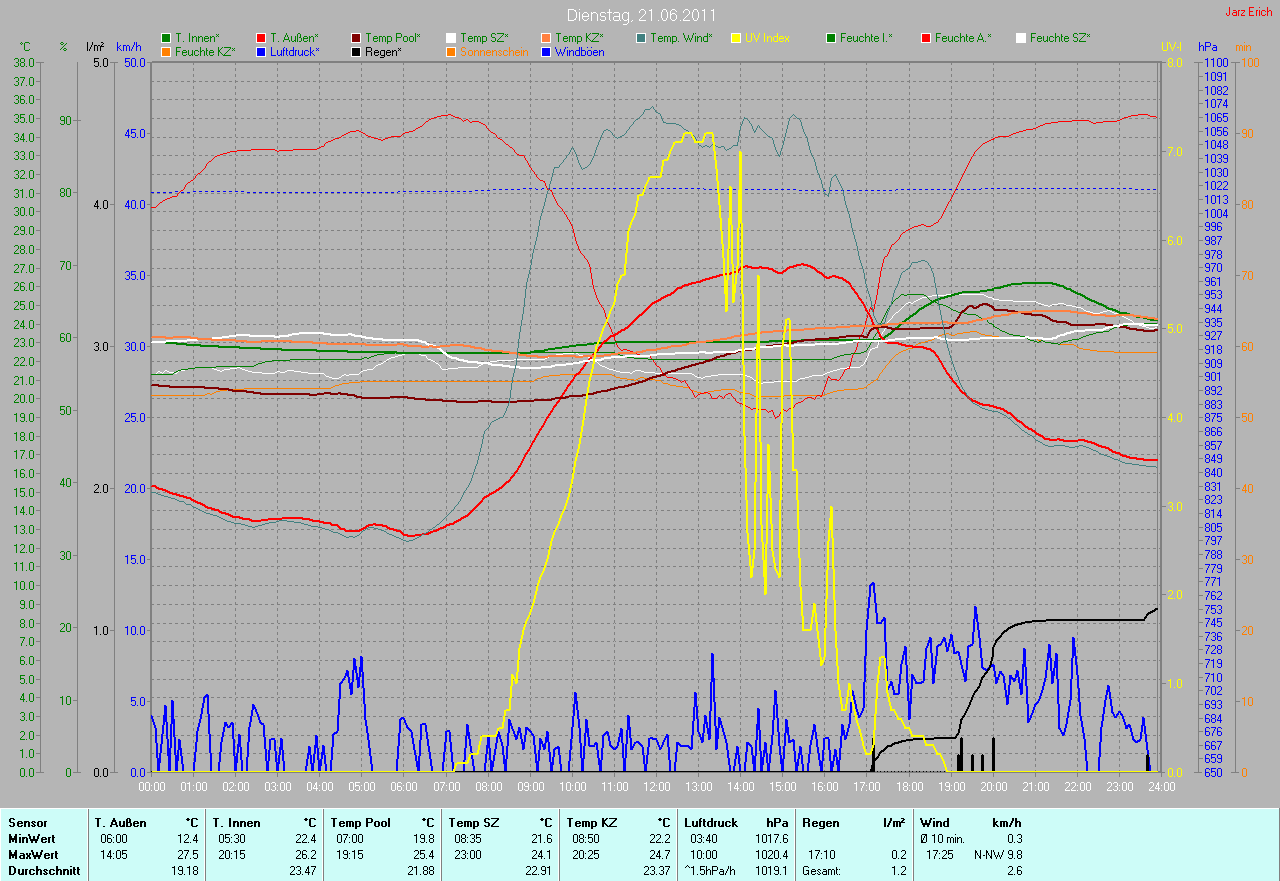Click the Luftdruck maximum value 1020.4
This screenshot has height=881, width=1280.
[771, 855]
